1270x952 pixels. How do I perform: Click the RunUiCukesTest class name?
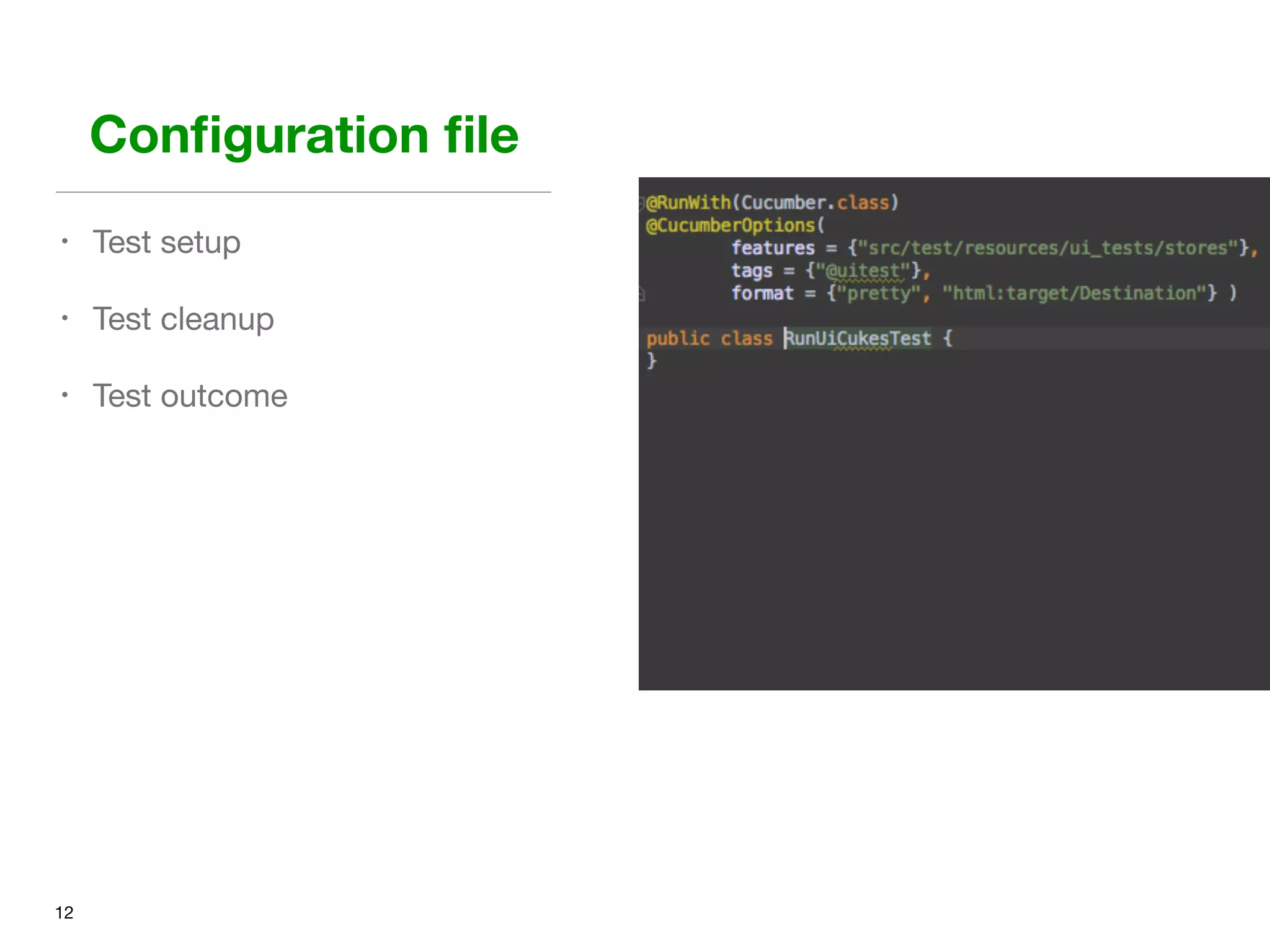[858, 338]
